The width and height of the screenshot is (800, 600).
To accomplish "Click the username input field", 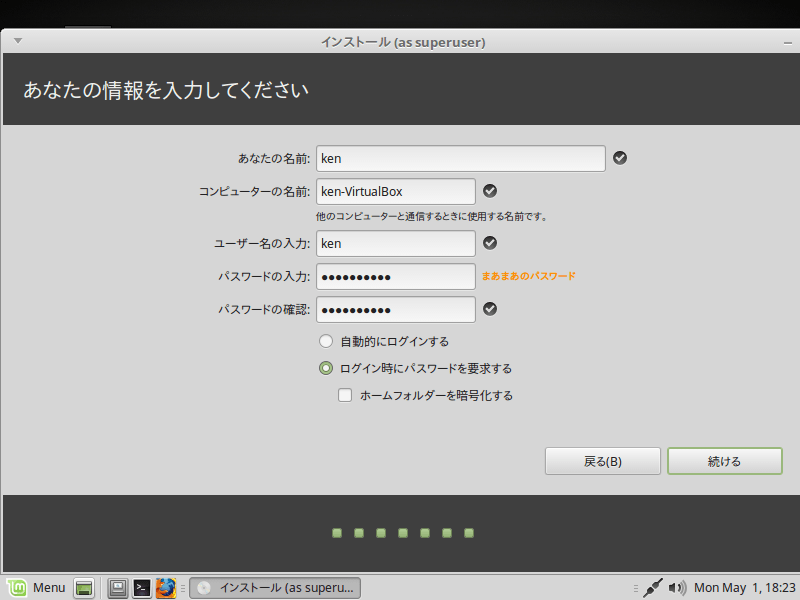I will tap(396, 243).
